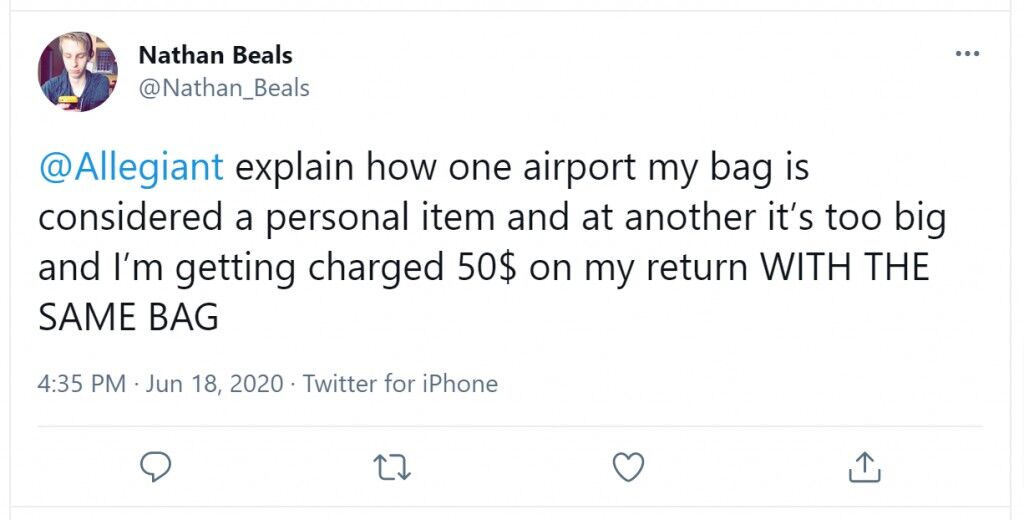Open the three-dot more options menu

(967, 54)
